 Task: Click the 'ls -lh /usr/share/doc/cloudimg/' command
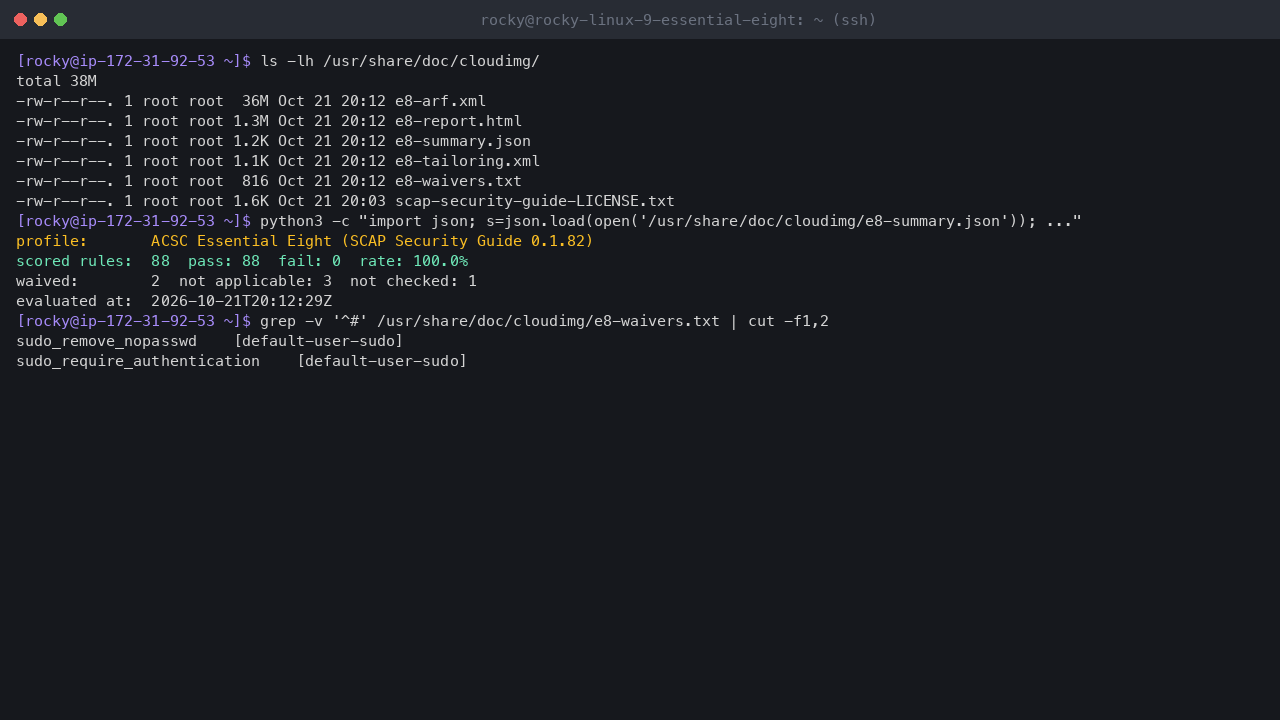[x=400, y=61]
